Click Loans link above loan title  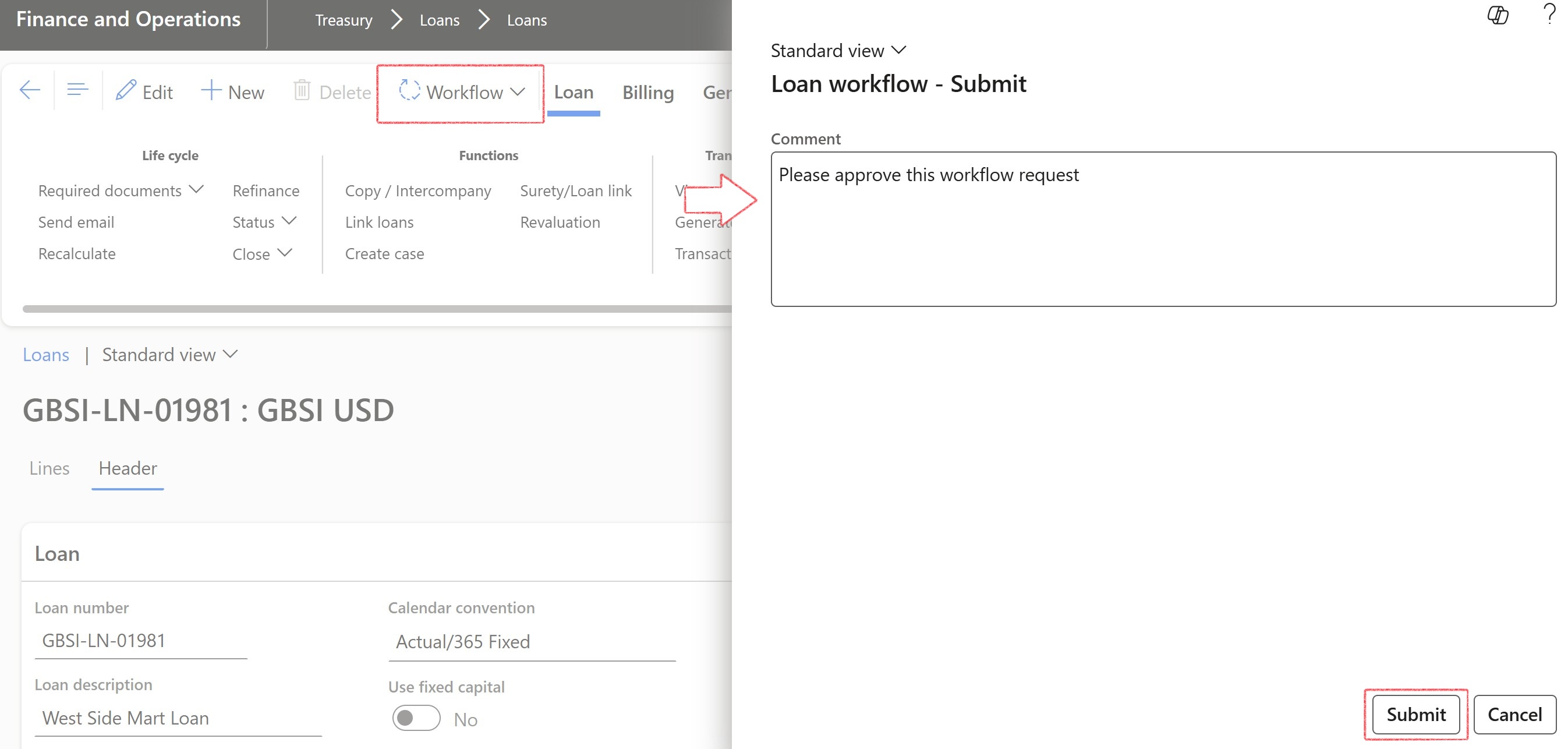tap(45, 354)
